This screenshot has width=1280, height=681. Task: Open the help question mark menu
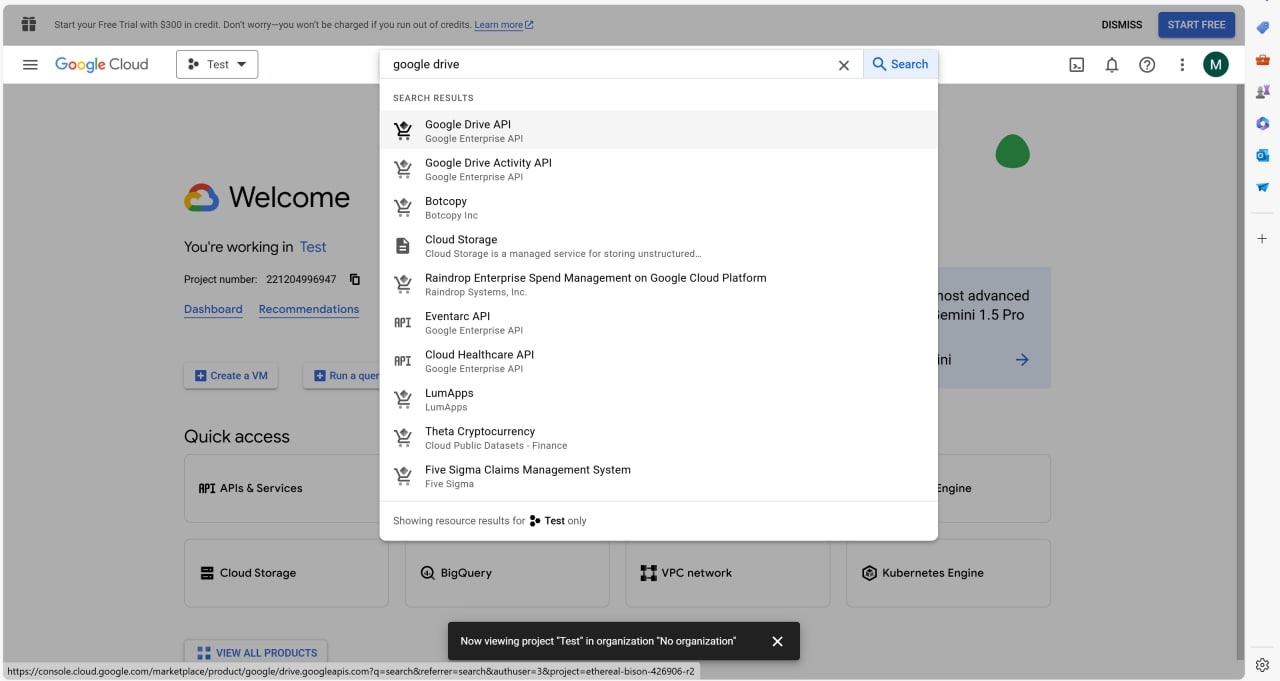[1147, 65]
